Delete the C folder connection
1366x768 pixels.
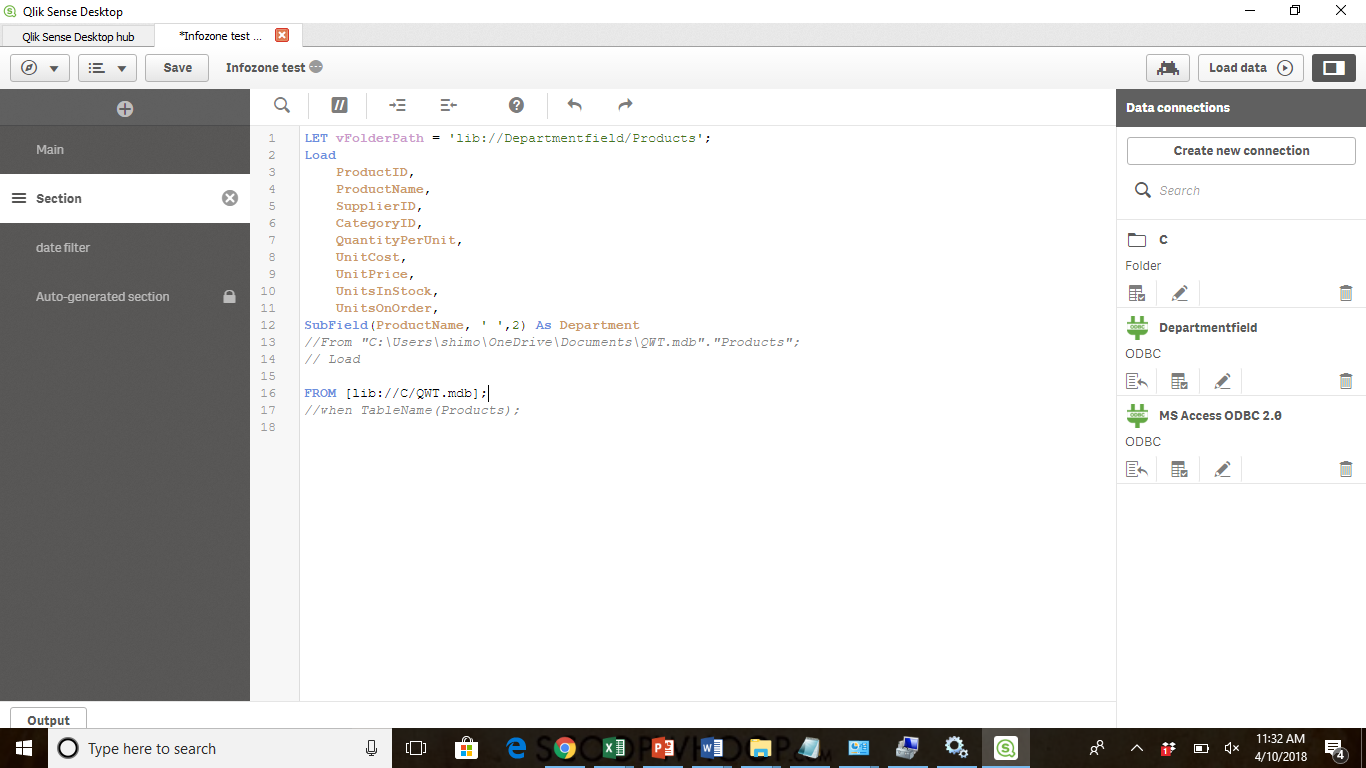point(1345,293)
